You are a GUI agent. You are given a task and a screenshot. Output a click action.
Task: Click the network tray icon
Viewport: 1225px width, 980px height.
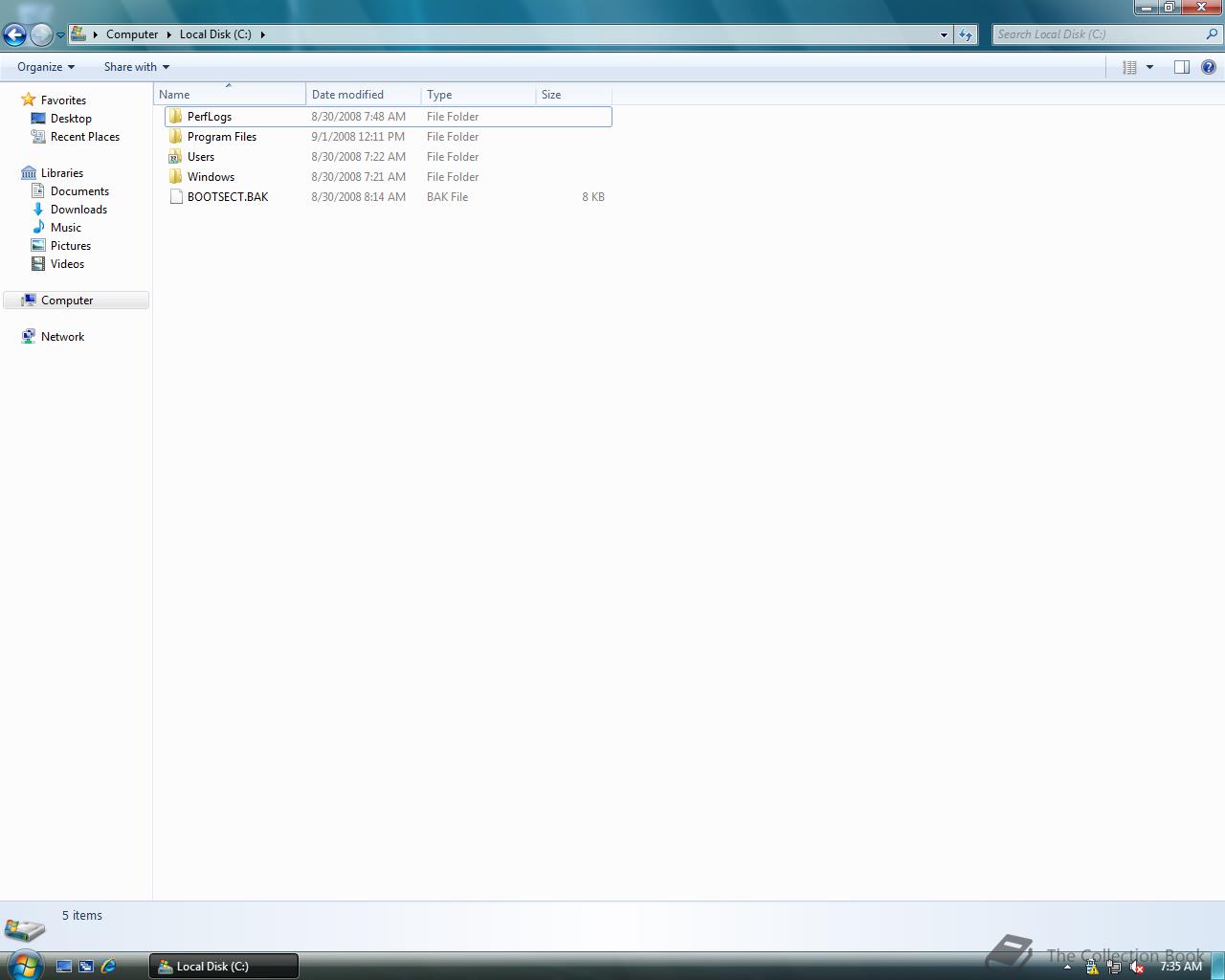(x=1114, y=968)
